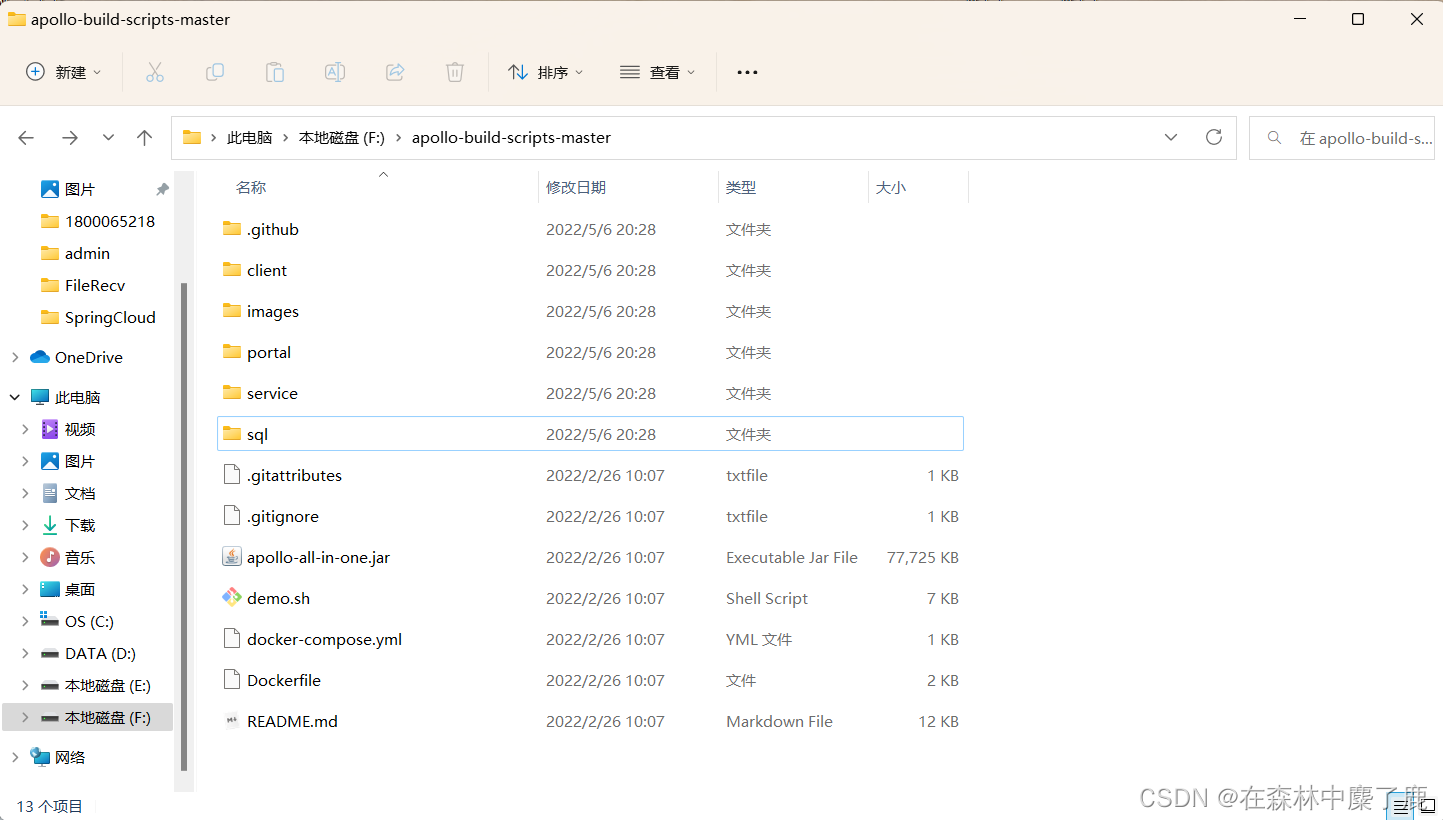1443x820 pixels.
Task: Click the 77,725 KB size cell
Action: (x=923, y=557)
